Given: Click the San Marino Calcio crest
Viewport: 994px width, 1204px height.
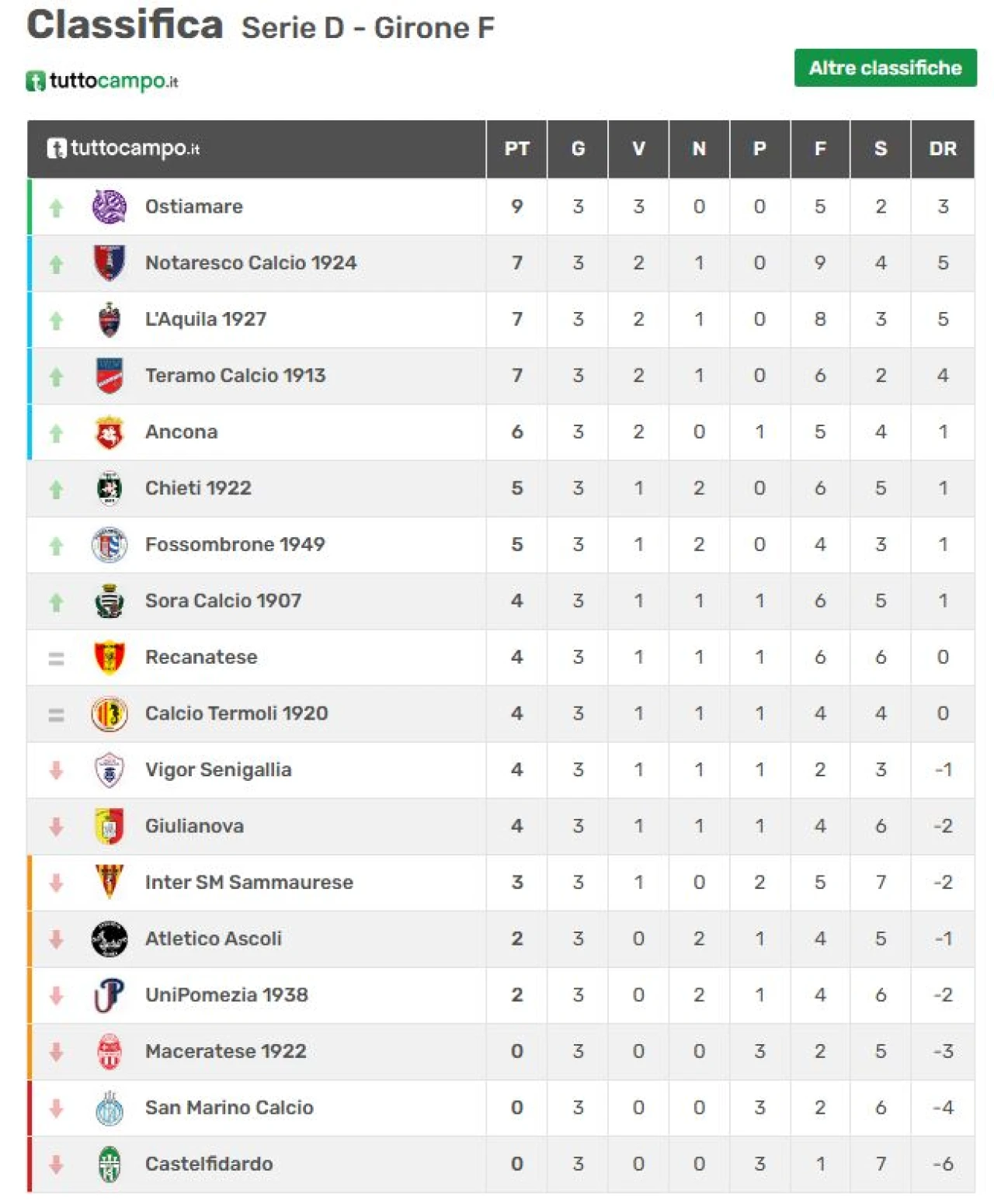Looking at the screenshot, I should coord(109,1108).
